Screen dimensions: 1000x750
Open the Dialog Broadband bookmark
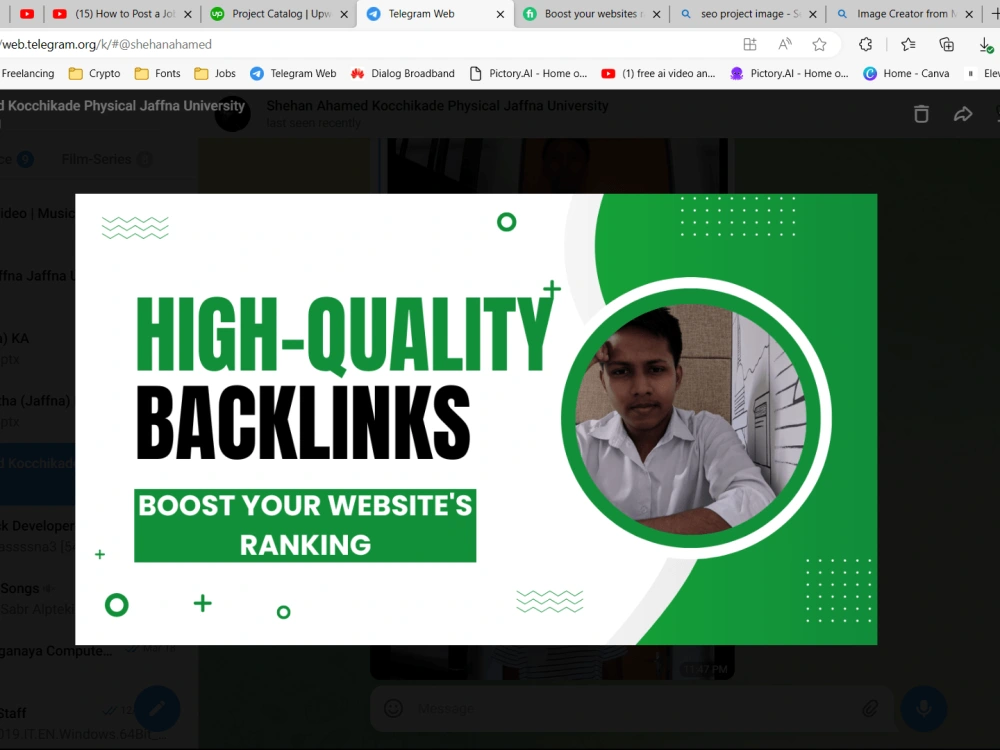402,73
